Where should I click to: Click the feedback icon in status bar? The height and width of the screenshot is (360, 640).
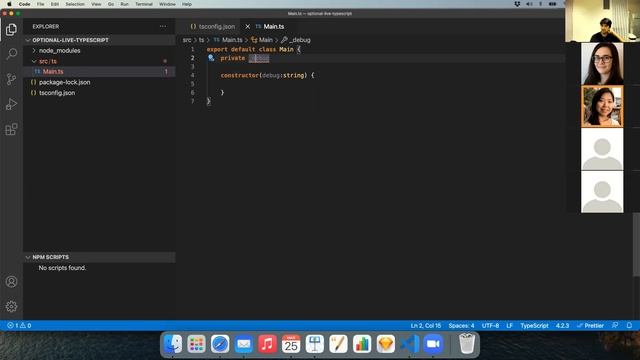(x=615, y=326)
